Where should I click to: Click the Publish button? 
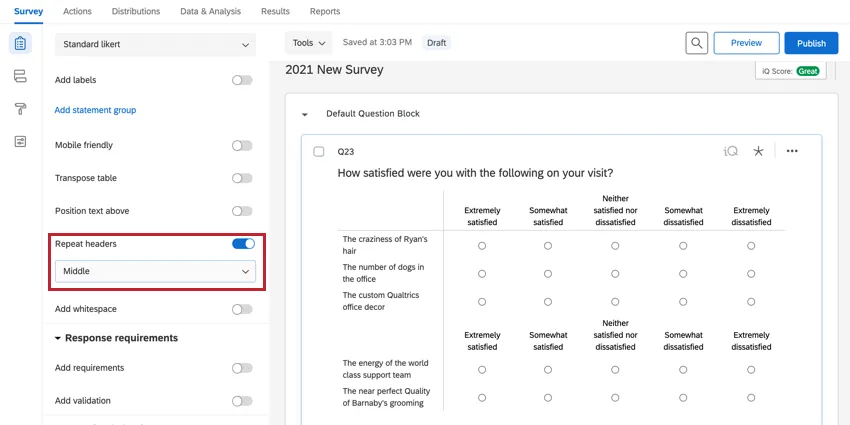pos(811,43)
